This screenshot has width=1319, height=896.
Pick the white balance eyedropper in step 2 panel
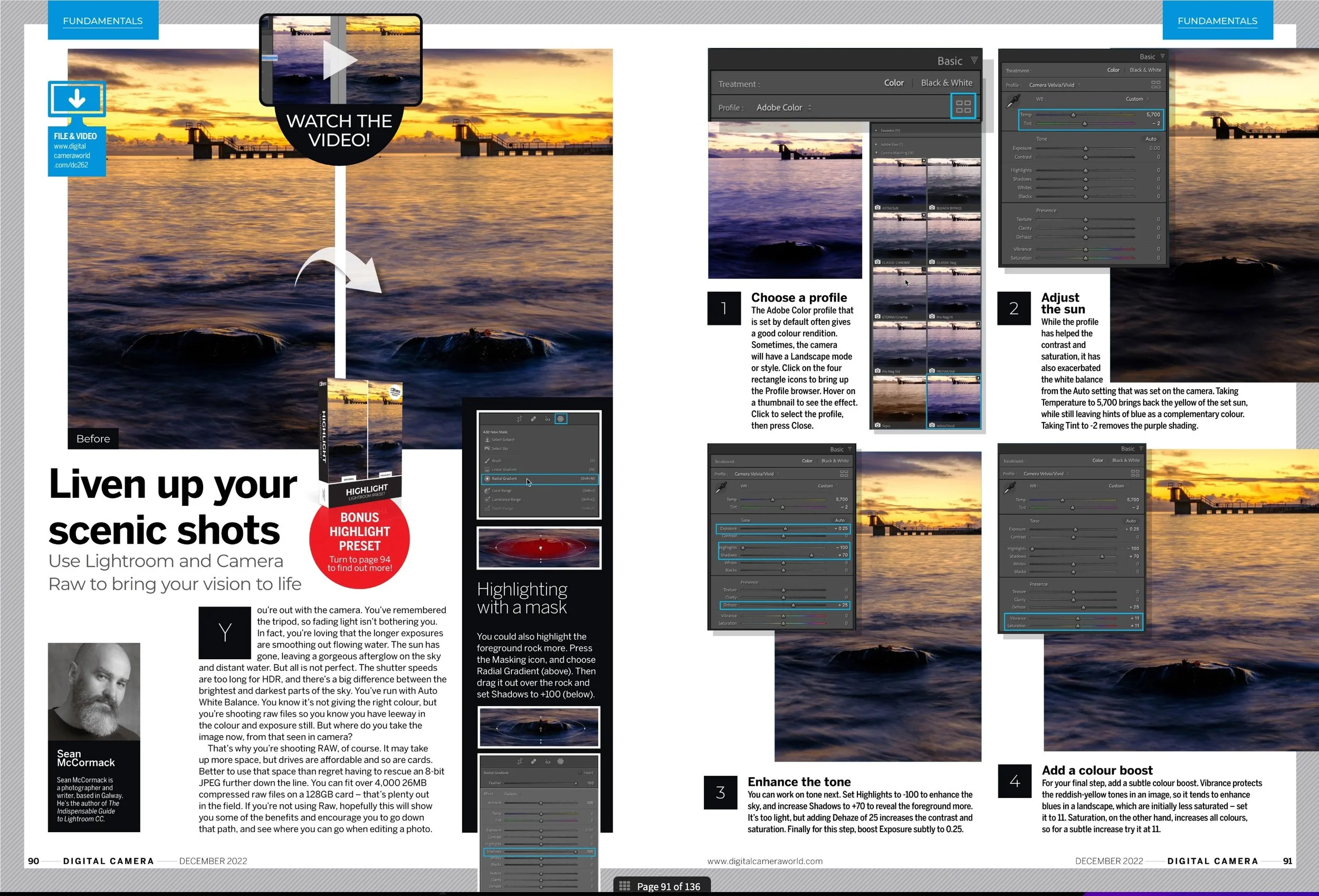1013,101
